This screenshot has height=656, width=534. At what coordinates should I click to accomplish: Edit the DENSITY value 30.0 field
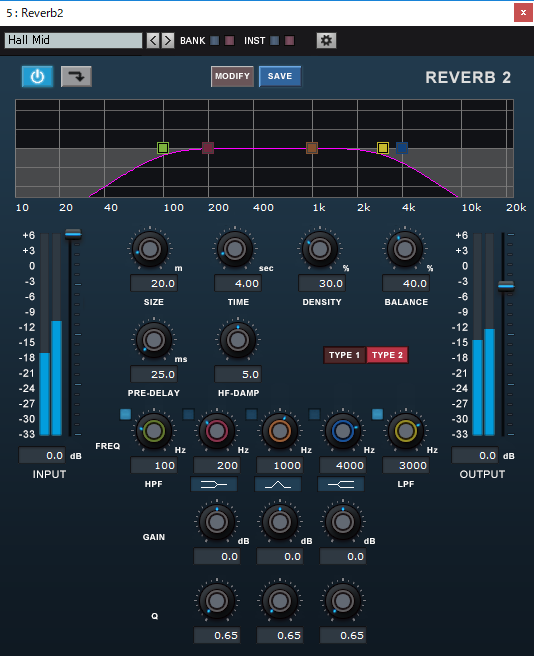[322, 283]
